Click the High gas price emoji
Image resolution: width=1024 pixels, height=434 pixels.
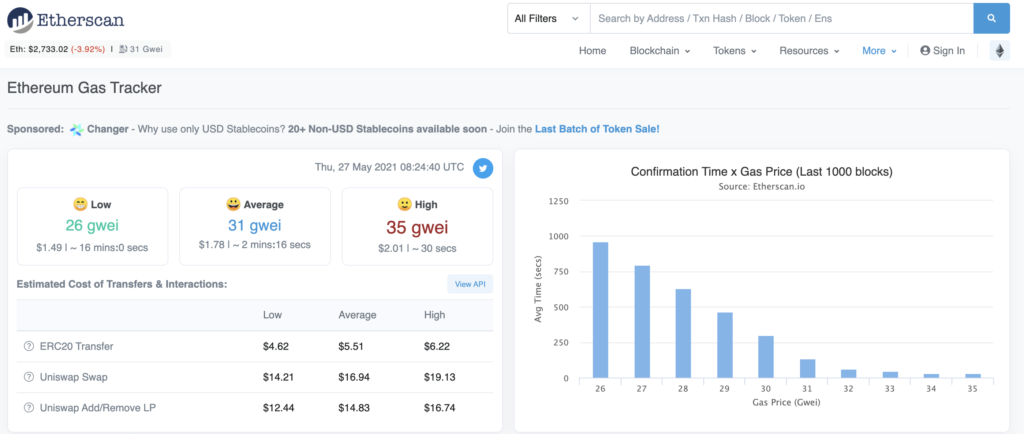pyautogui.click(x=404, y=205)
